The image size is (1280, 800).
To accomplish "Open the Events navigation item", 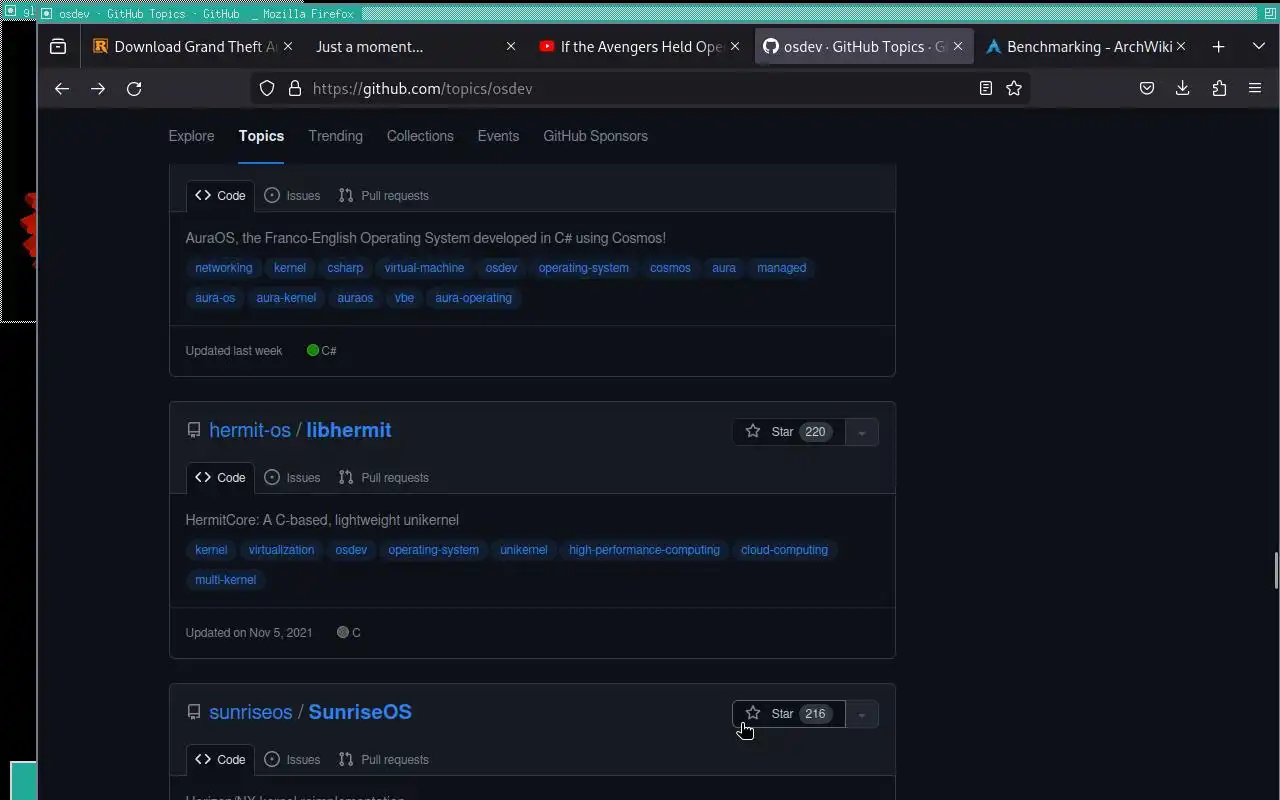I will (x=498, y=136).
